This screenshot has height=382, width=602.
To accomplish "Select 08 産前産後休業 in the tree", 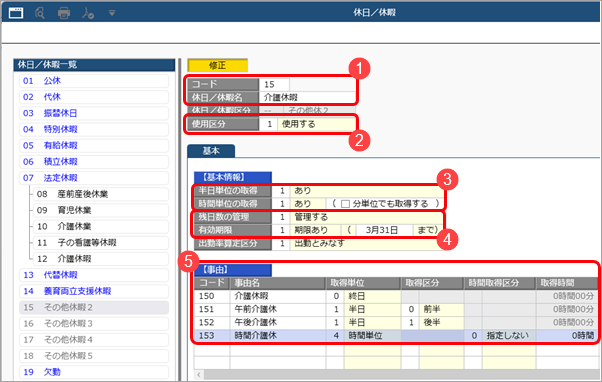I will [101, 194].
